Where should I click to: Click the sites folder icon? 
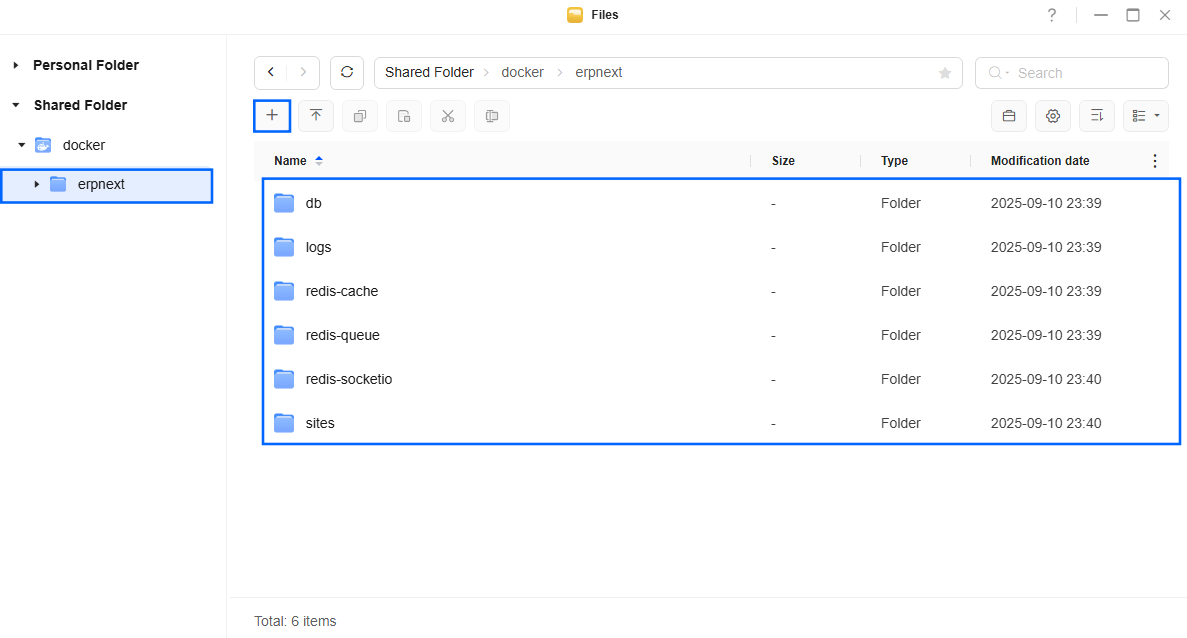click(284, 422)
